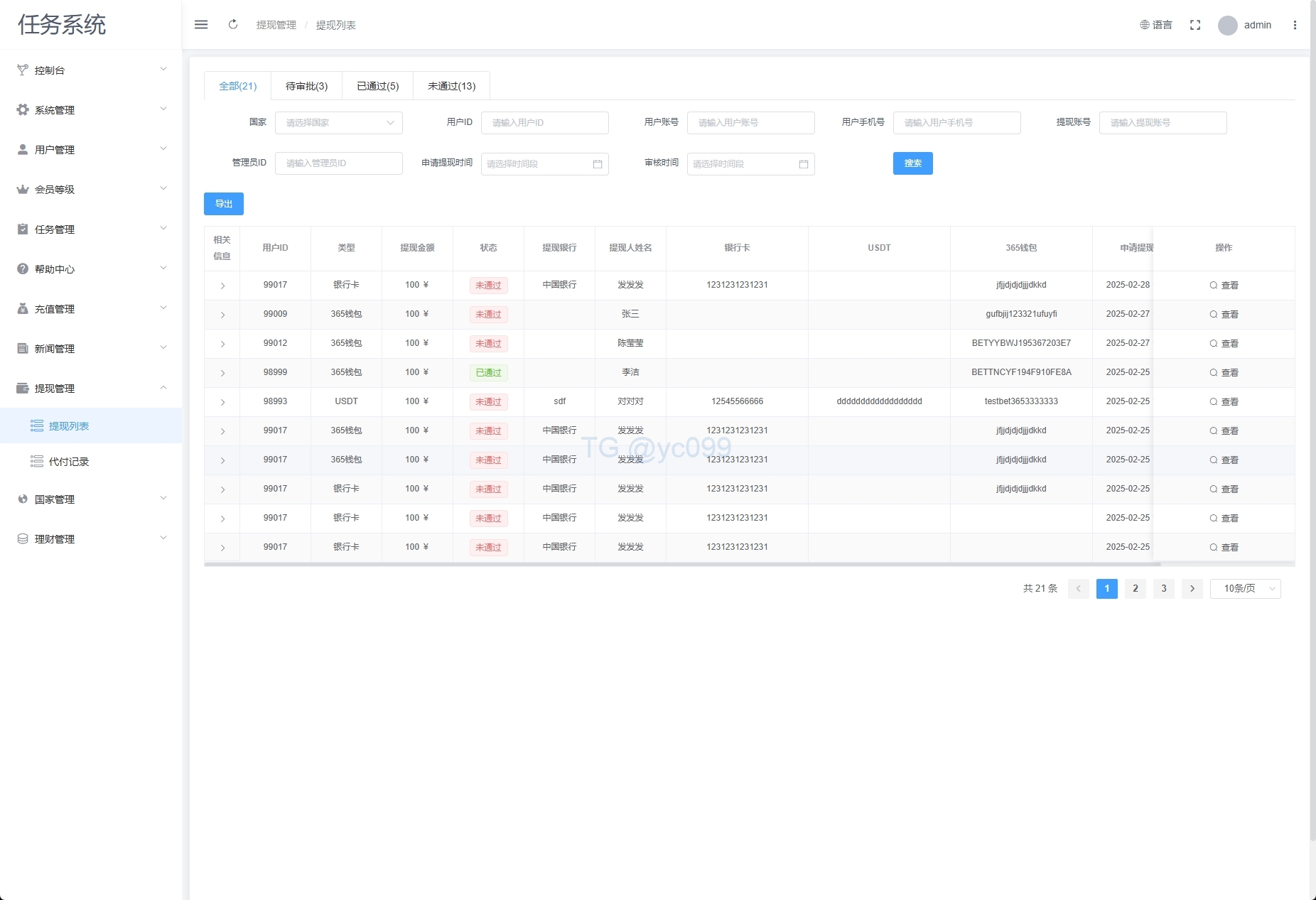Switch to the 未通过(13) tab

[x=451, y=86]
